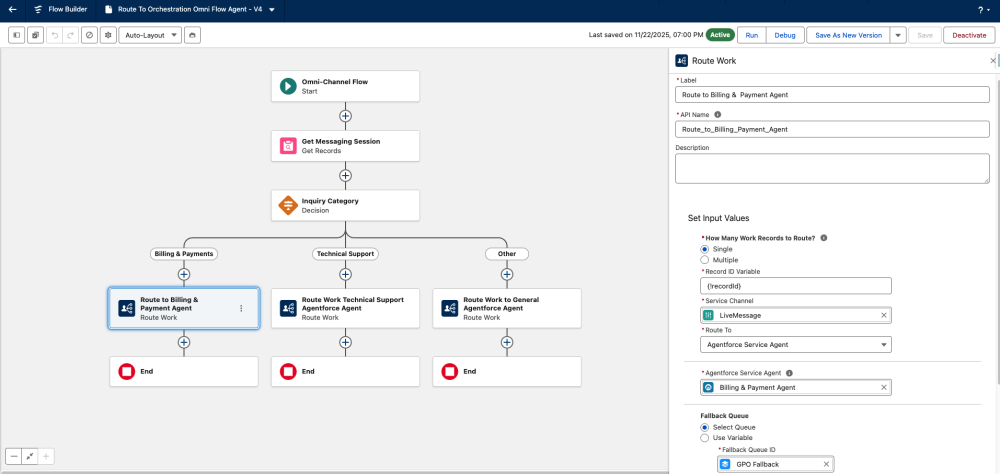Click the Billing & Payments branch label

pos(184,254)
